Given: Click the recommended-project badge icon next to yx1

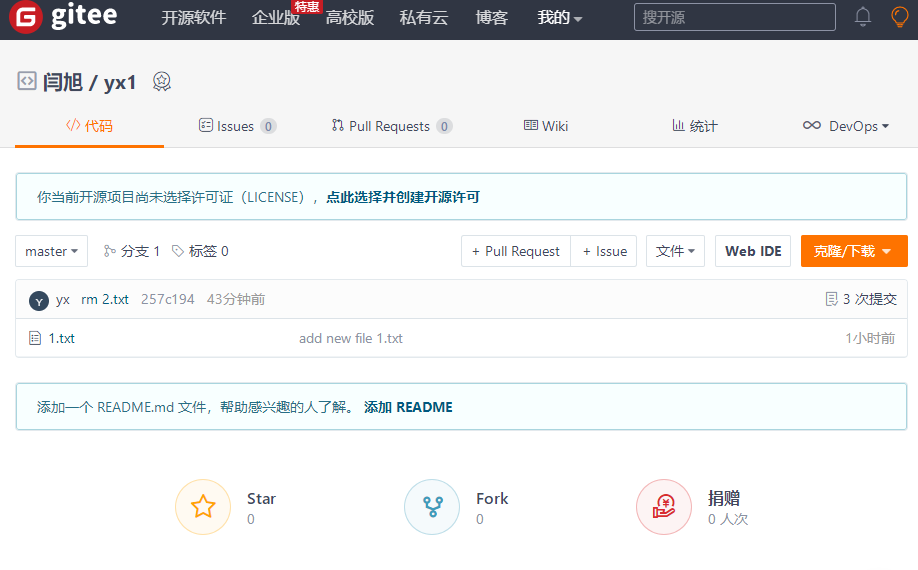Looking at the screenshot, I should pos(162,81).
